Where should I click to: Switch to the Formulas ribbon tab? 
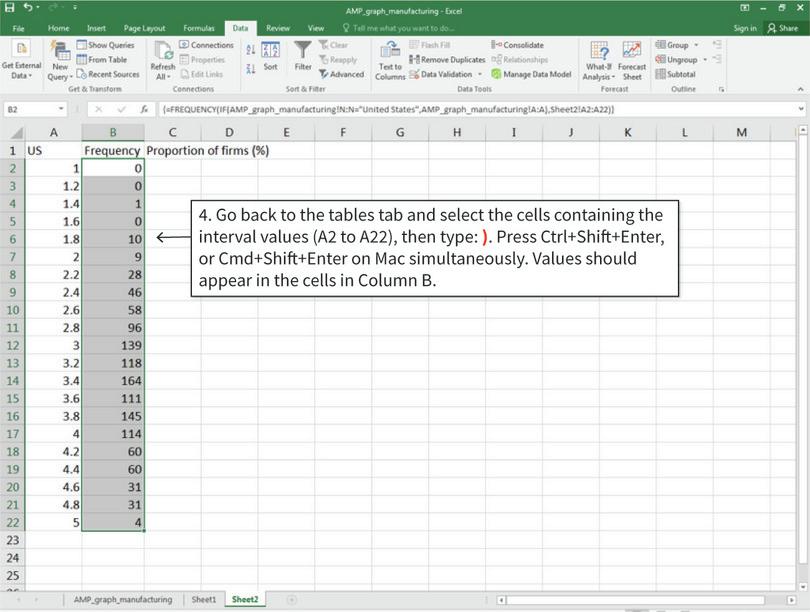pos(198,28)
